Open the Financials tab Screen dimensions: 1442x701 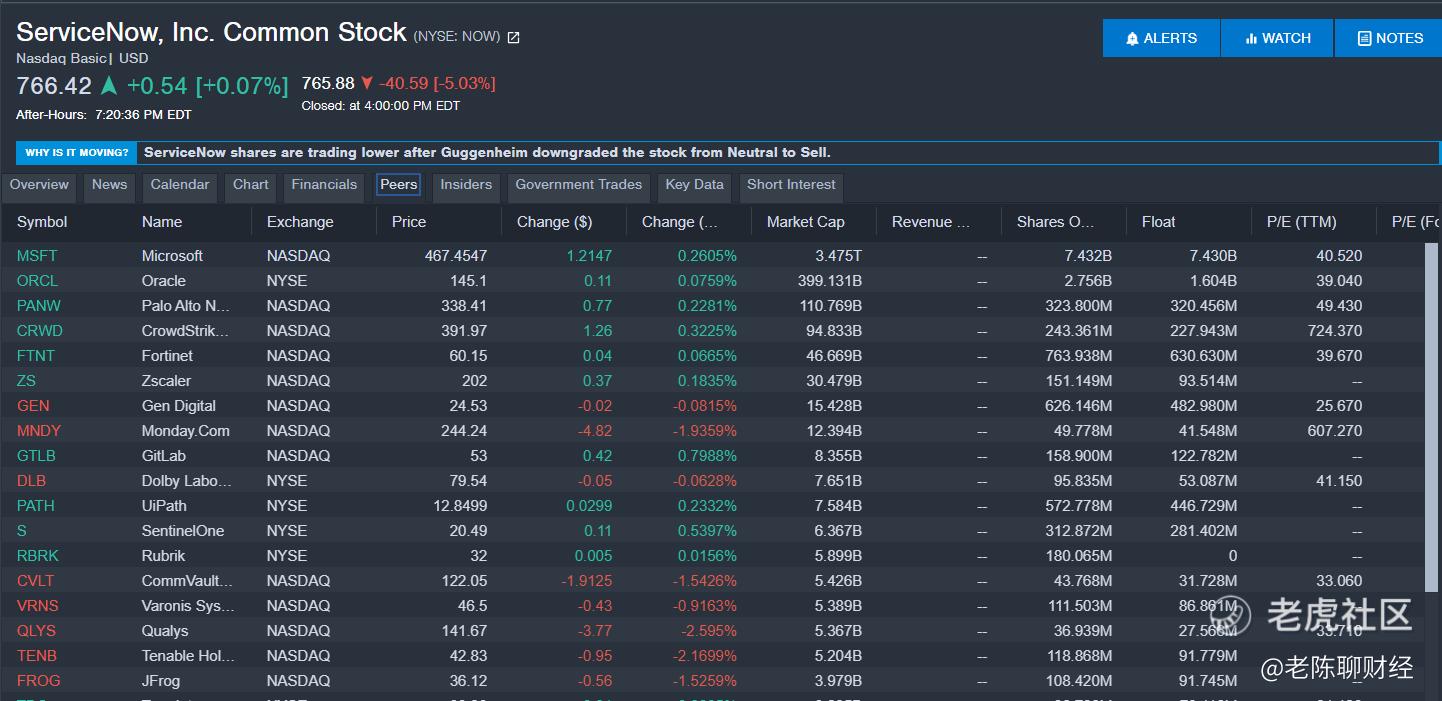click(x=323, y=185)
